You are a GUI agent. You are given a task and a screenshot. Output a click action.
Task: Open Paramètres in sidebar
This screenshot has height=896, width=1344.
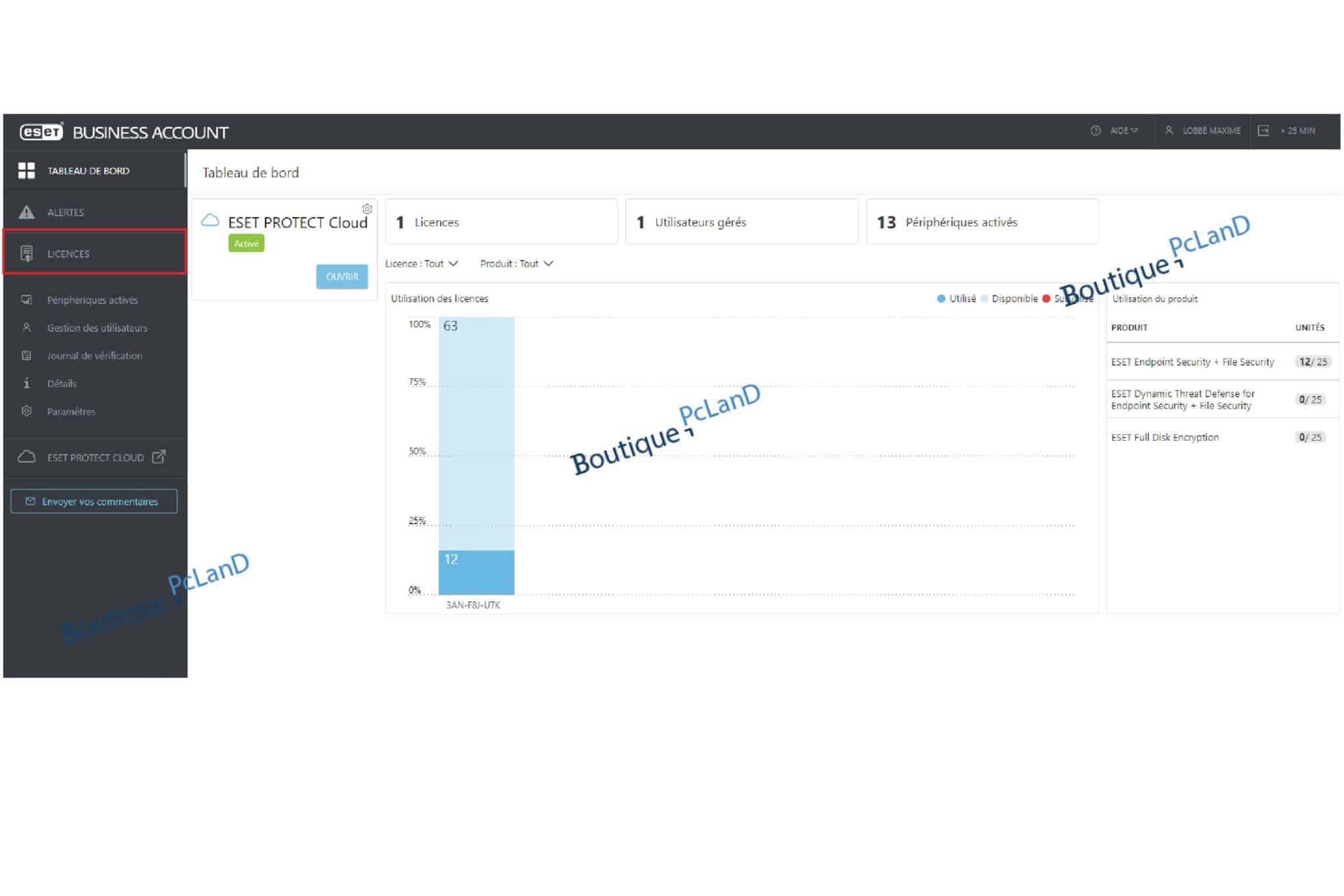click(71, 411)
